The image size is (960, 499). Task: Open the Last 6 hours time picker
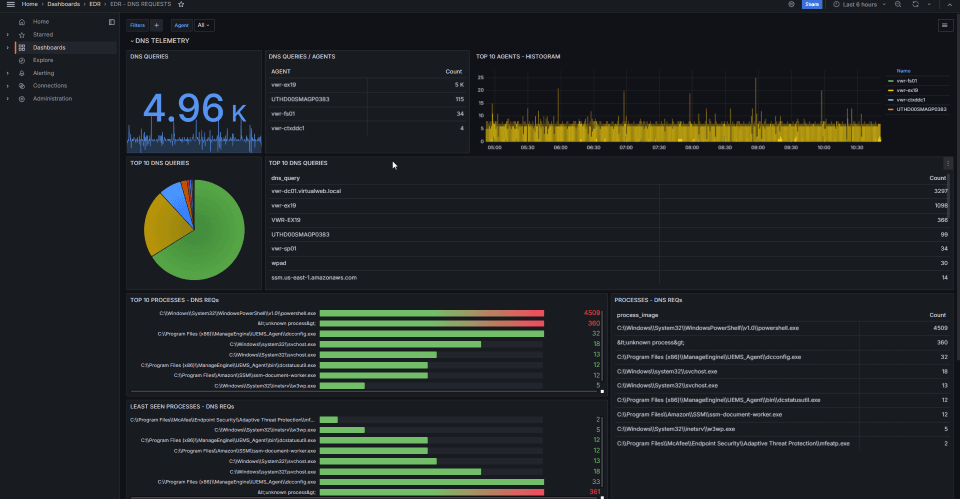click(x=859, y=5)
